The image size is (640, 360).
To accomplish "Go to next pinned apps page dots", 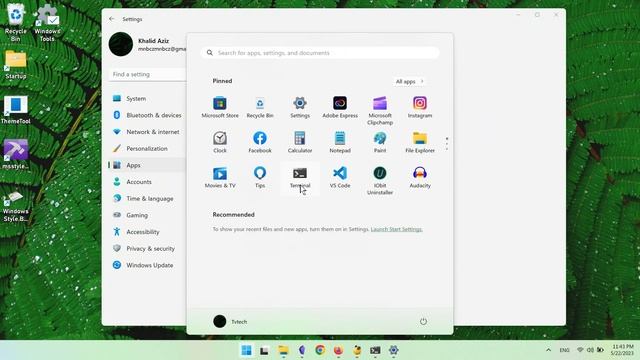I will point(447,144).
